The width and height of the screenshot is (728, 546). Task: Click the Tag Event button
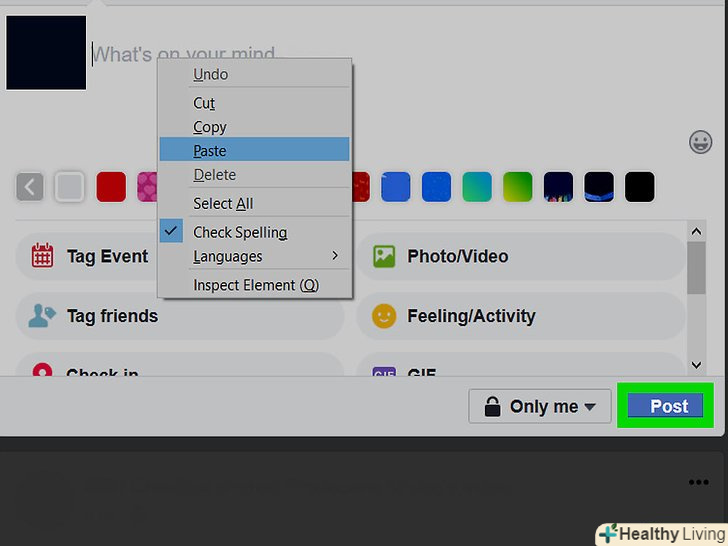107,257
